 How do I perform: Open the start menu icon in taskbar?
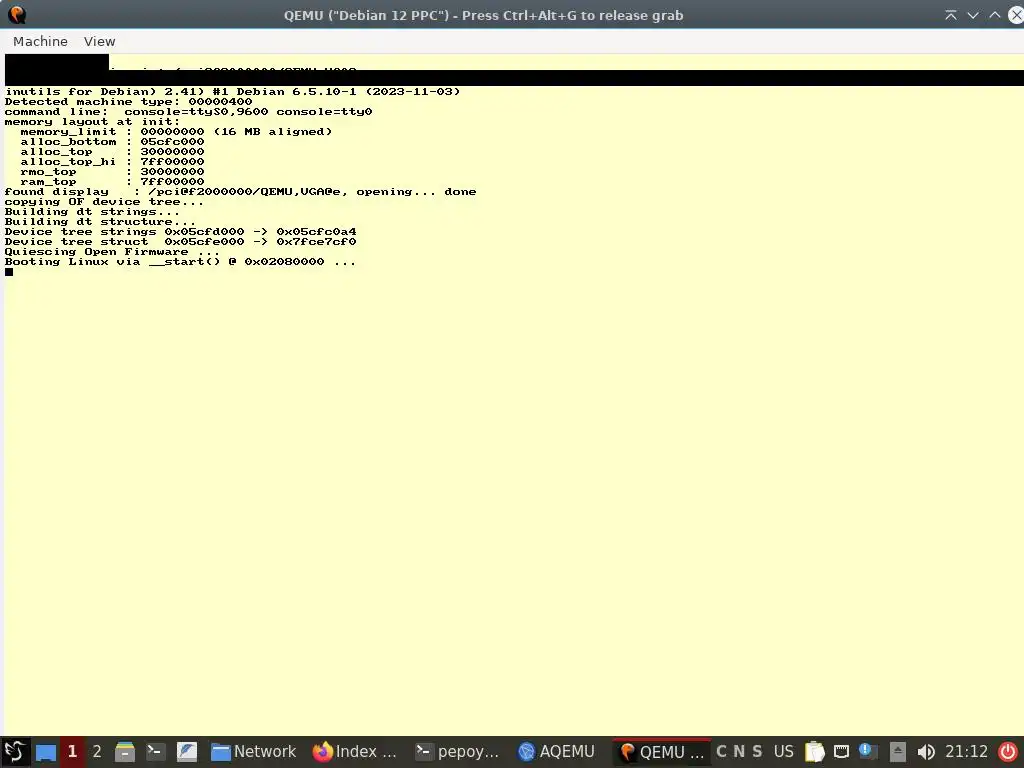coord(14,752)
